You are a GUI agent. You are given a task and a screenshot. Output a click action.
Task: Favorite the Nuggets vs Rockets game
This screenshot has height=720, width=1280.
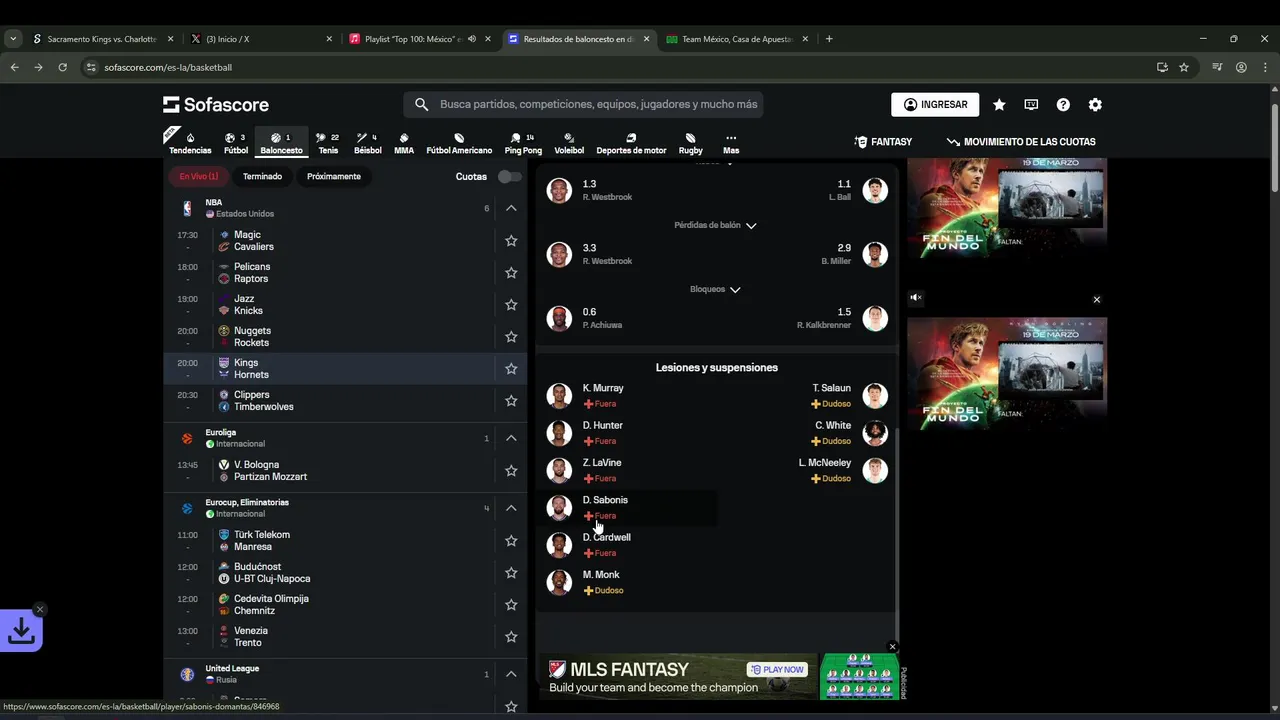(511, 337)
